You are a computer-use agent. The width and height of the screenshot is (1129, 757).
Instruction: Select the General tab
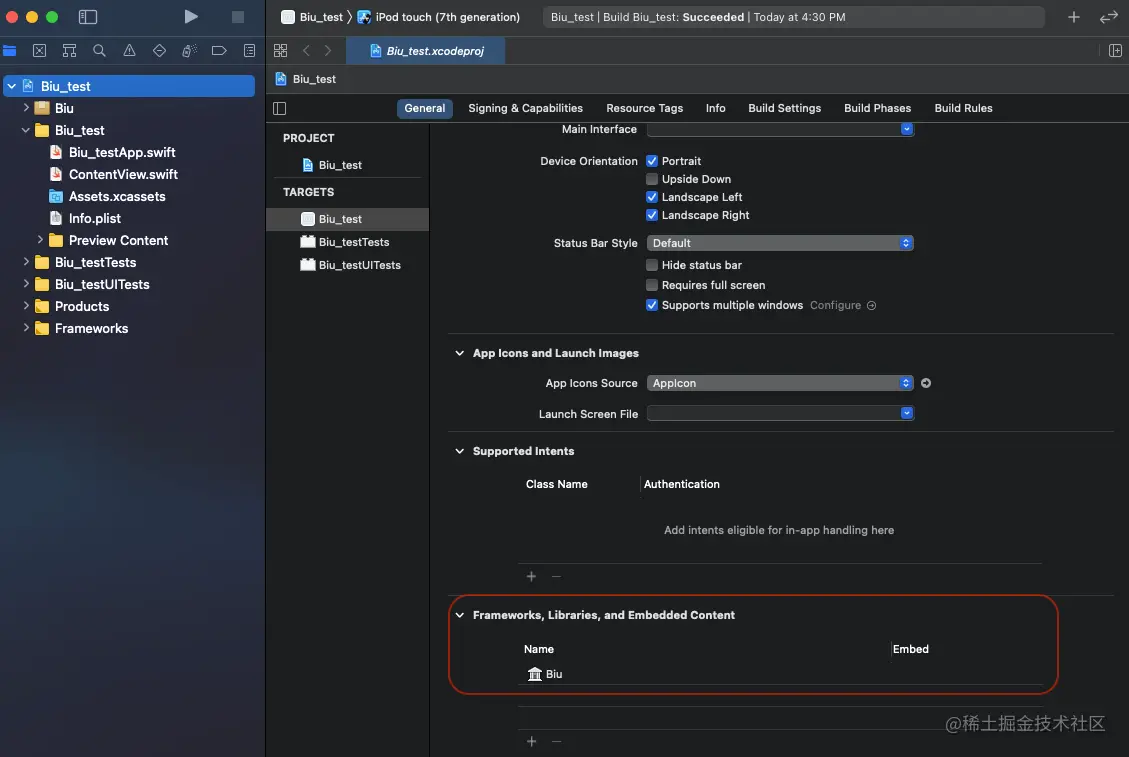[425, 108]
